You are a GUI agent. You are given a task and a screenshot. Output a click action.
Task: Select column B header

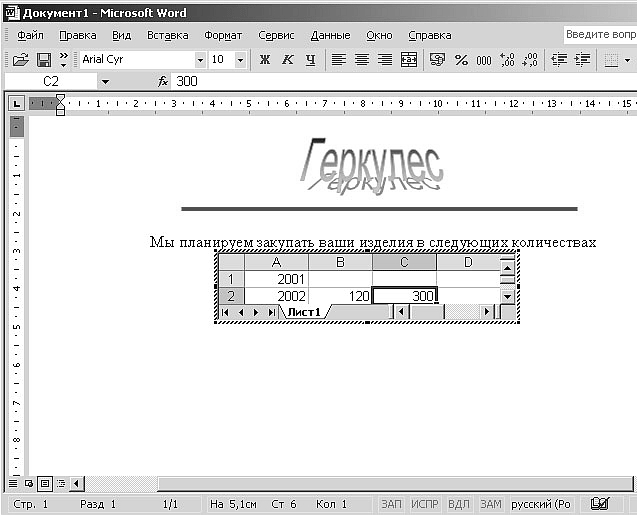[x=340, y=262]
